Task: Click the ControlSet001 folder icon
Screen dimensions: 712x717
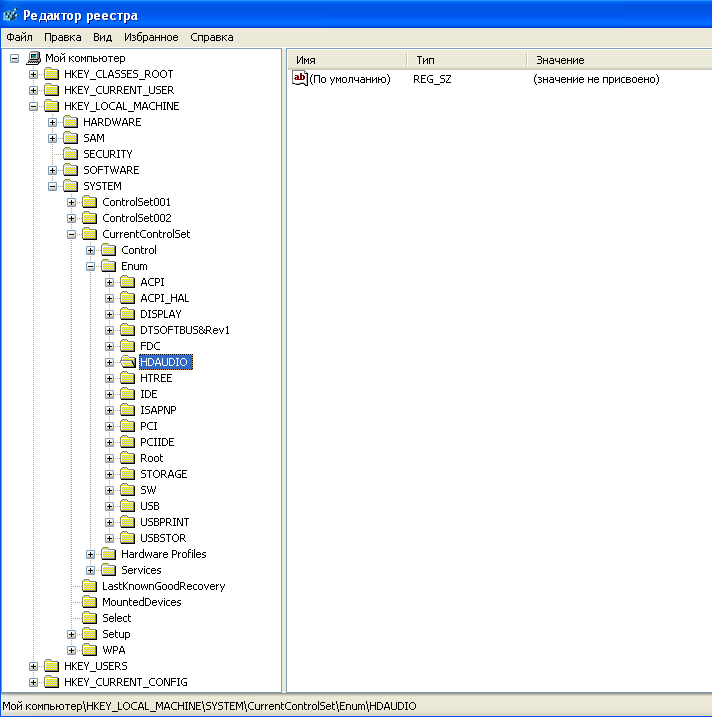Action: [90, 202]
